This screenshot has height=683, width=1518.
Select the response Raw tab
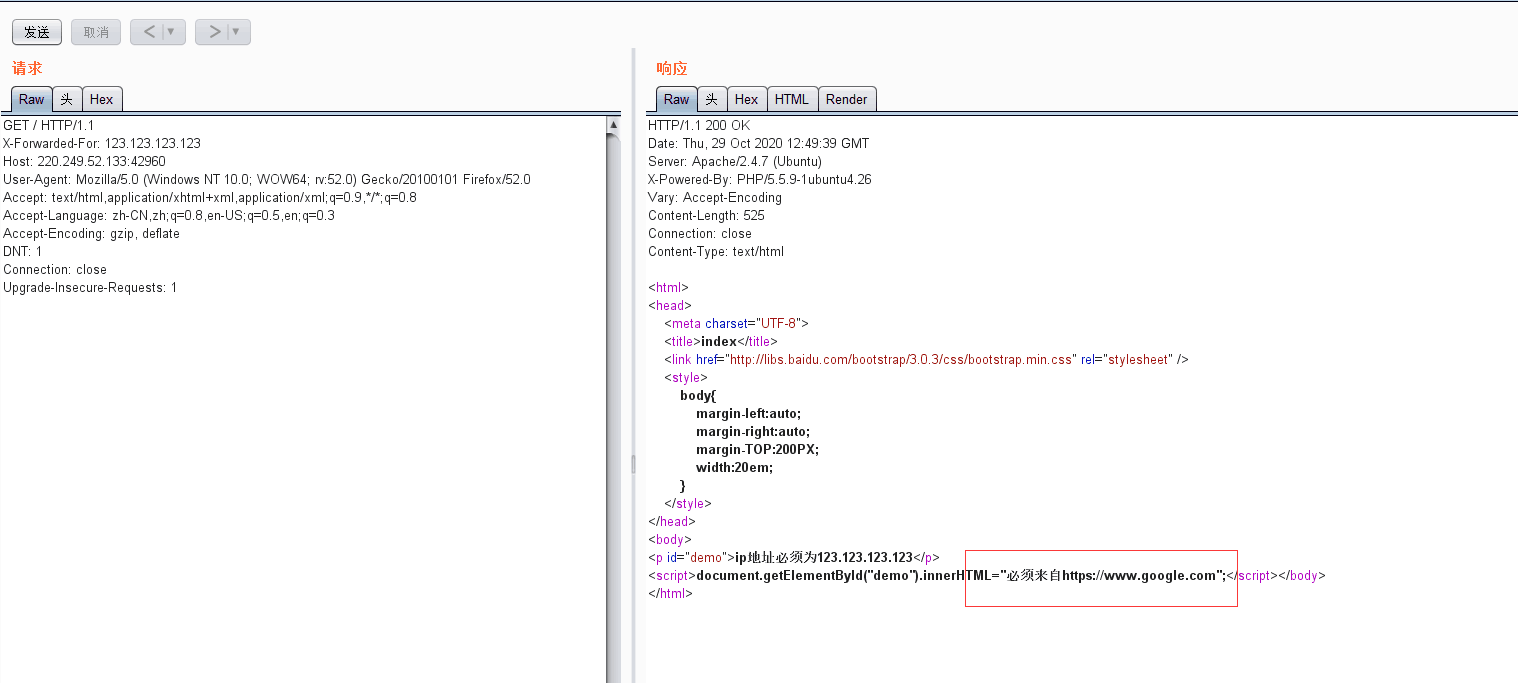(676, 99)
